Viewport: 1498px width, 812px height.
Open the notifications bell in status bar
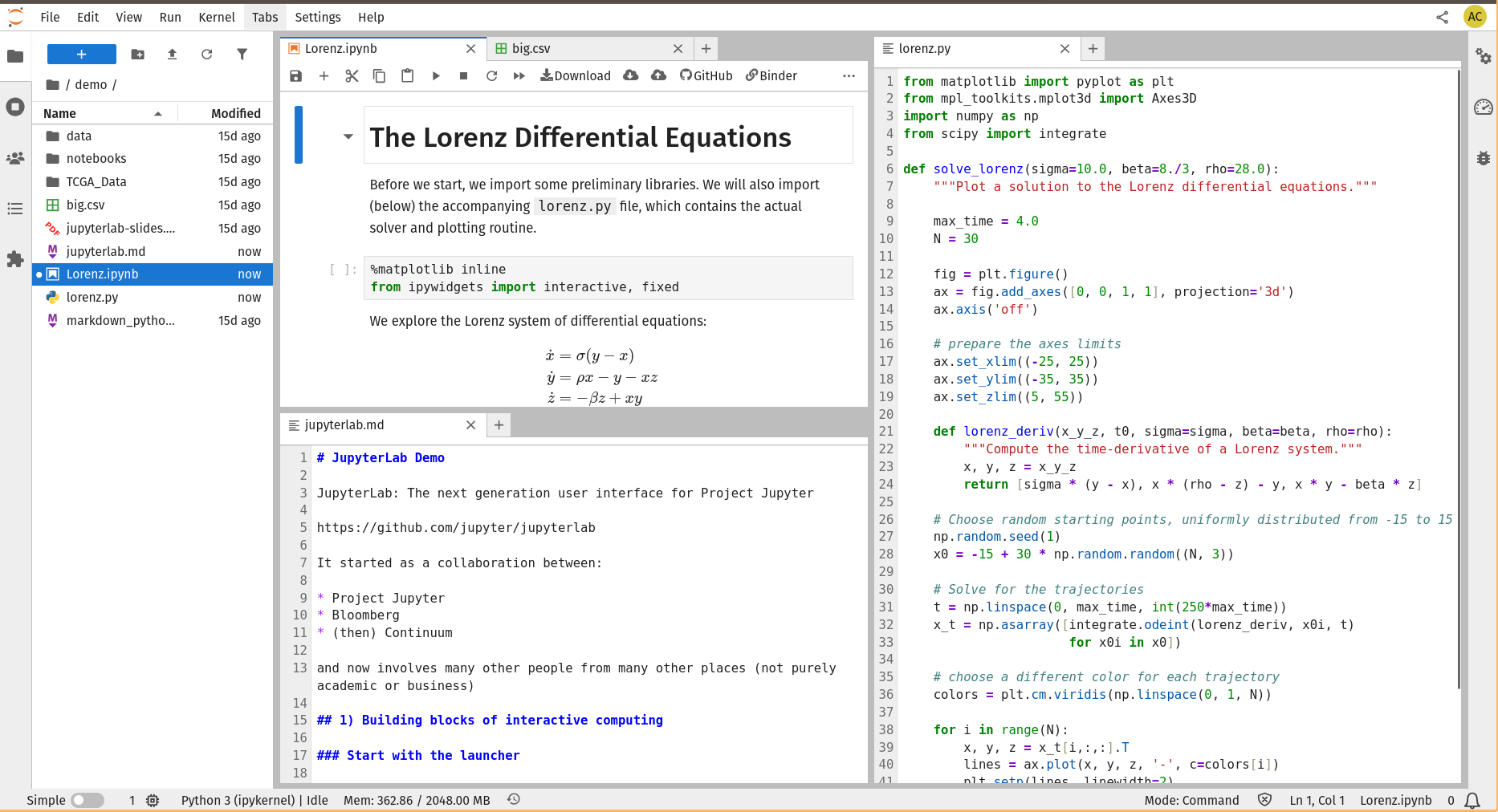click(x=1472, y=800)
